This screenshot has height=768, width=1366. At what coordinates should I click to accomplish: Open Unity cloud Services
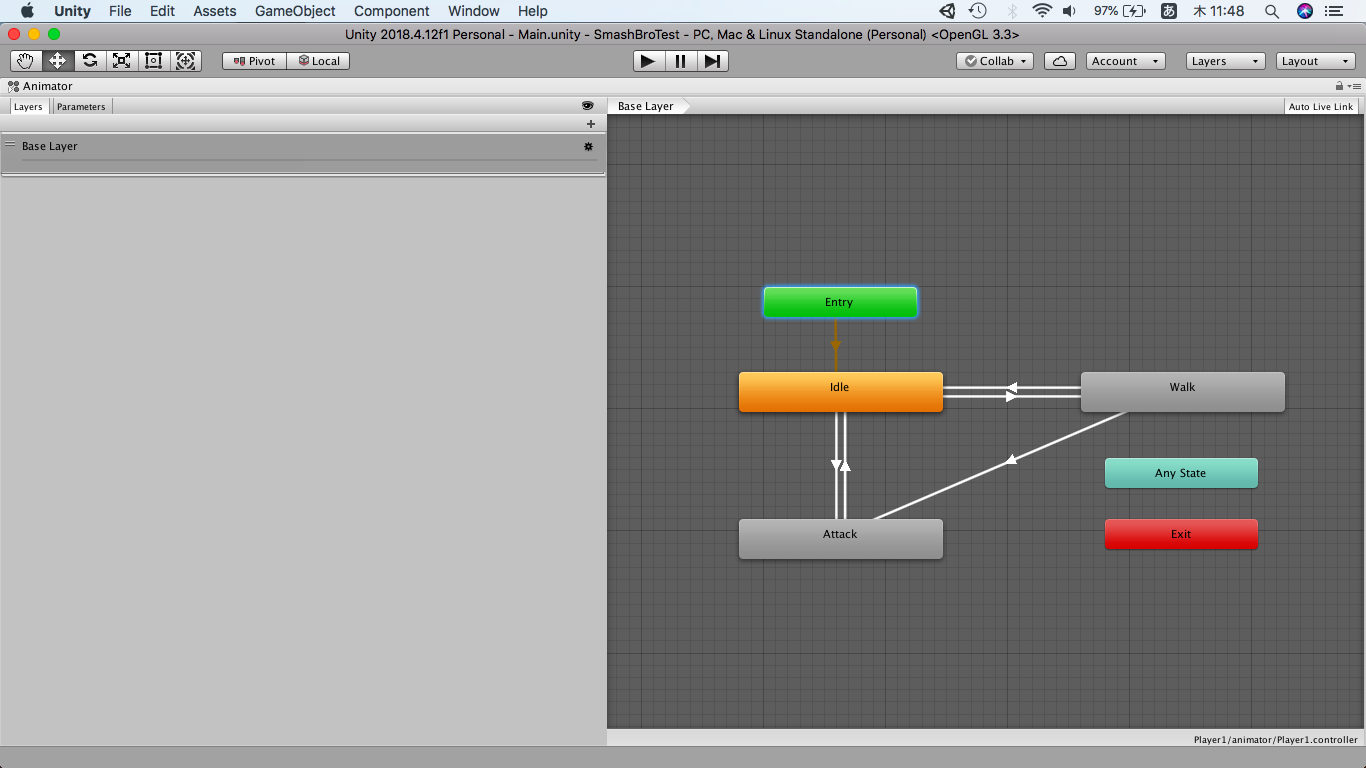[x=1060, y=61]
